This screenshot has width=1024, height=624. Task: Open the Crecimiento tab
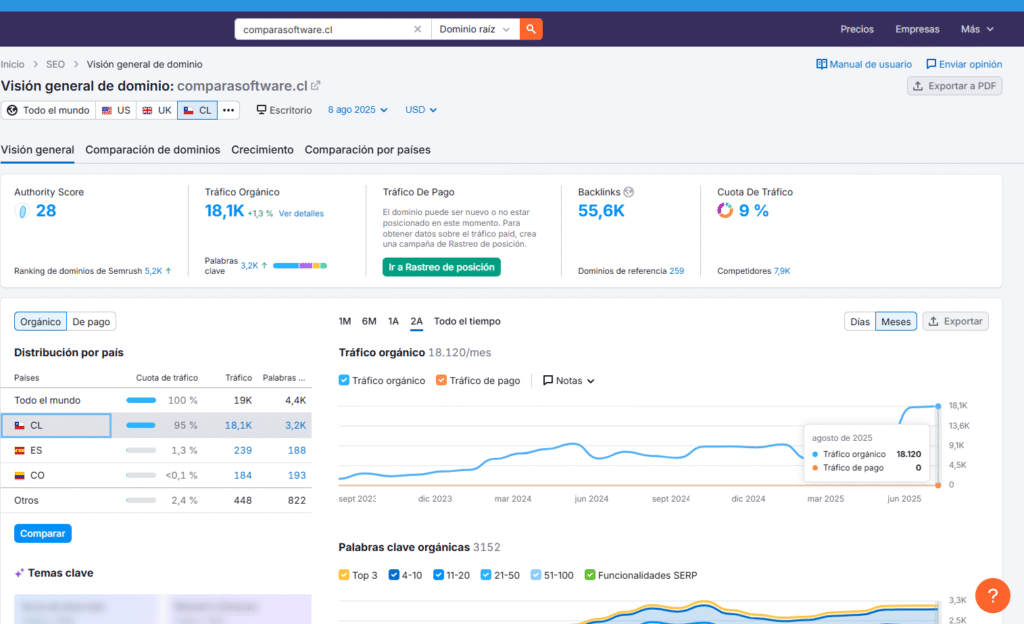[x=263, y=149]
